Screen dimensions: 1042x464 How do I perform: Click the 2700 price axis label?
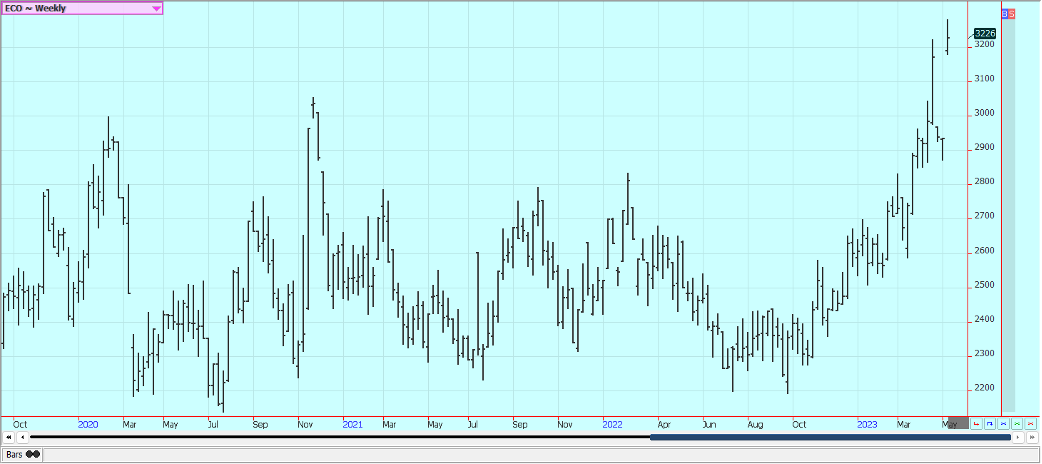coord(984,217)
